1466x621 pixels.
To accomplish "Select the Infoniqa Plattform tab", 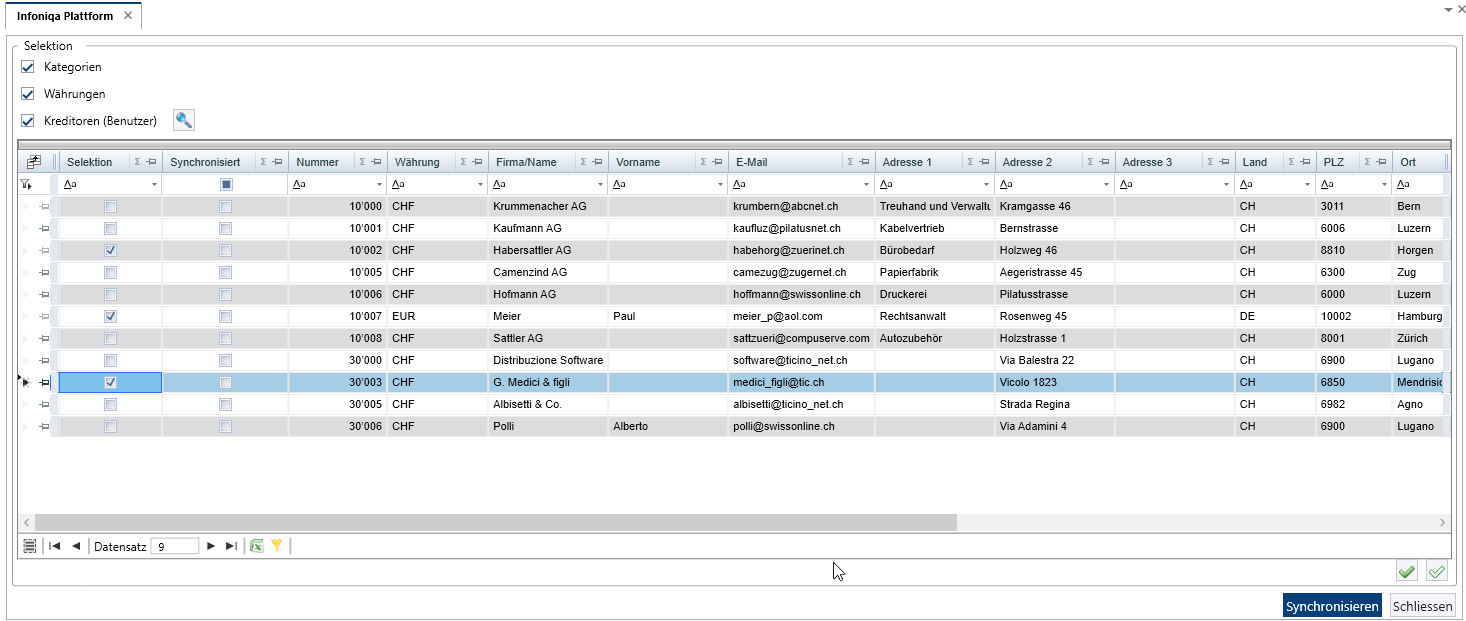I will click(65, 16).
